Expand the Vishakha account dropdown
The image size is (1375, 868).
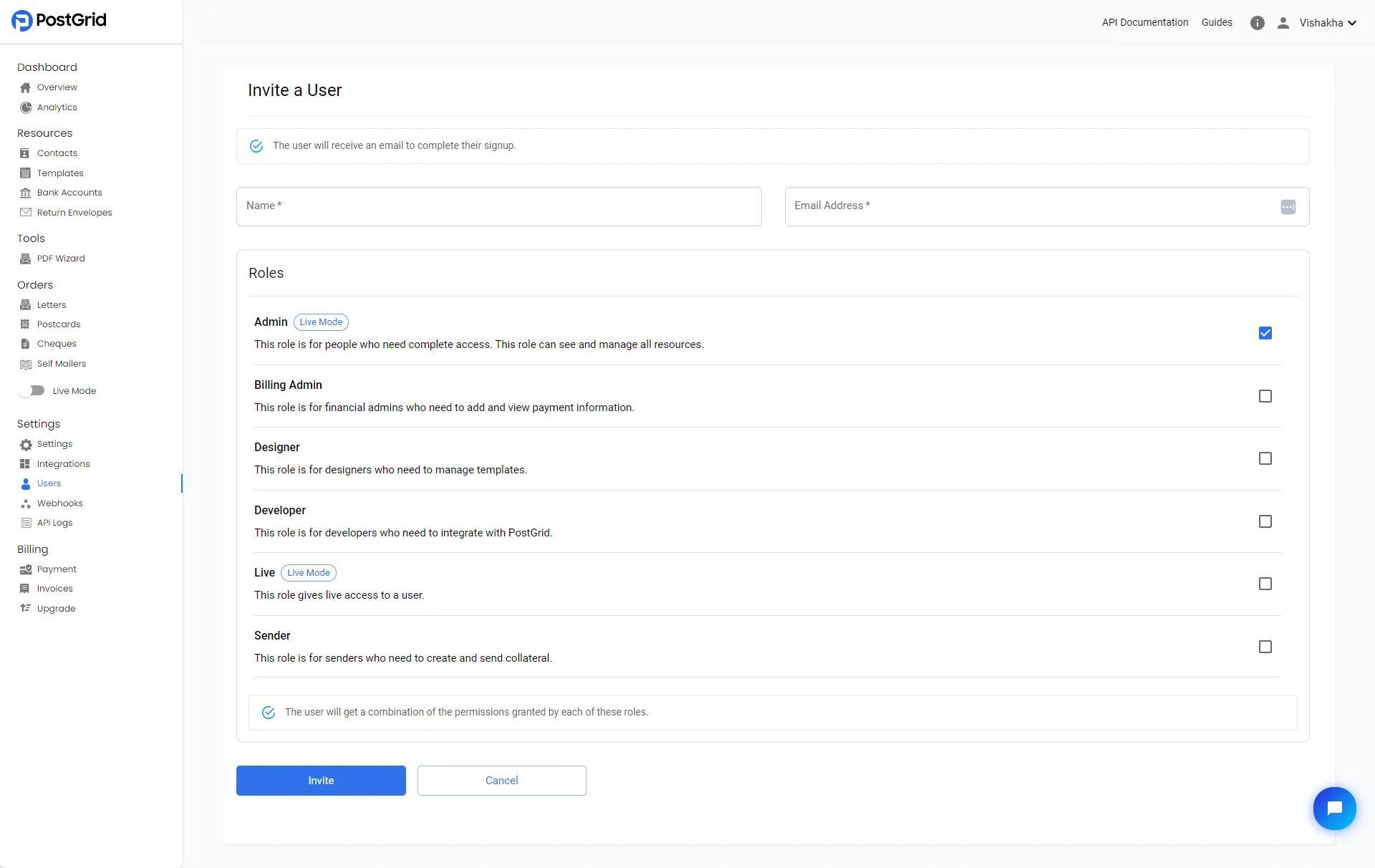pos(1327,22)
